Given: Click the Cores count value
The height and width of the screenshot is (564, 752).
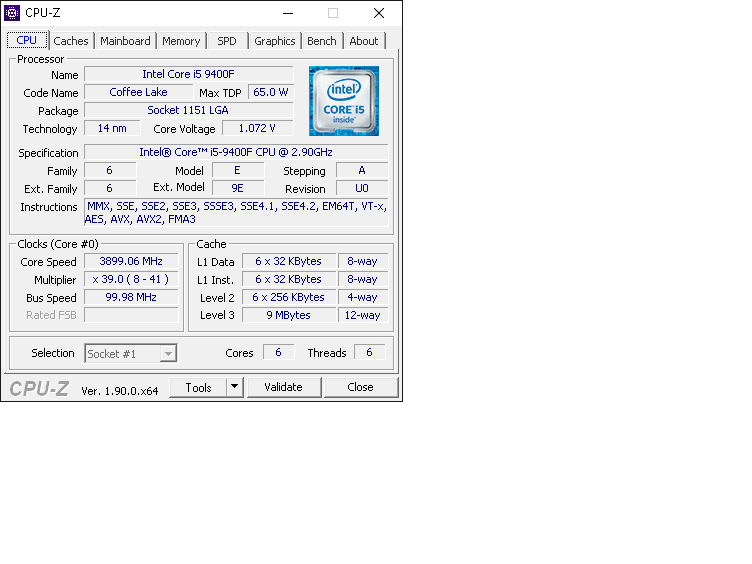Looking at the screenshot, I should click(x=278, y=352).
